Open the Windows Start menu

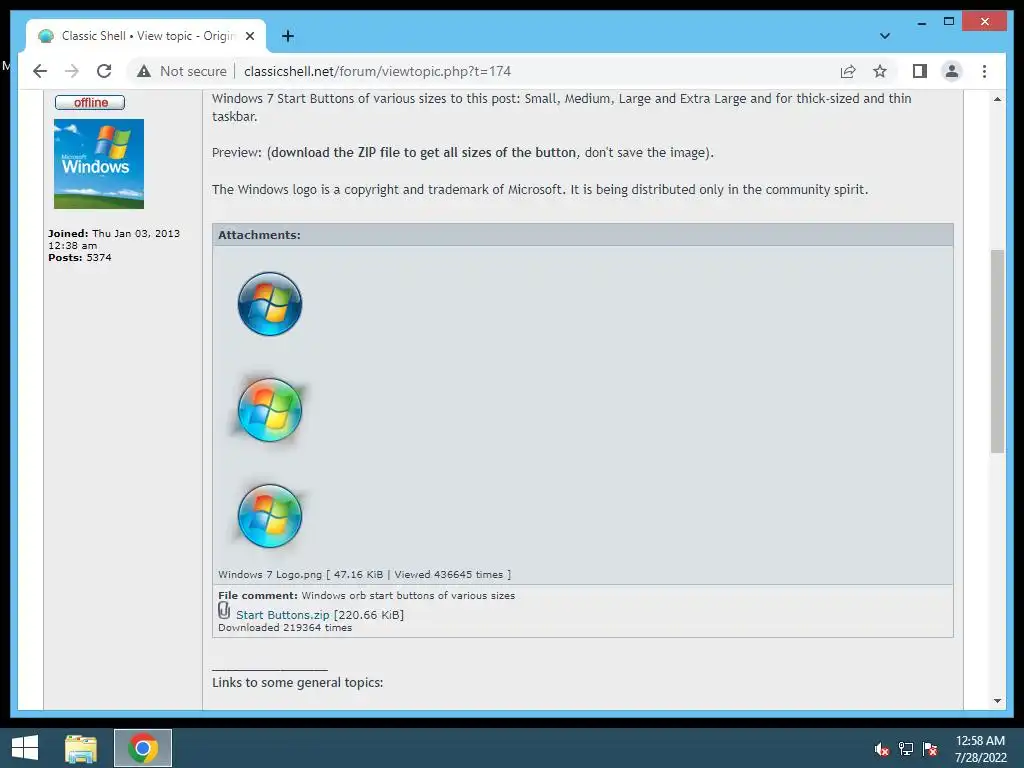pos(25,748)
